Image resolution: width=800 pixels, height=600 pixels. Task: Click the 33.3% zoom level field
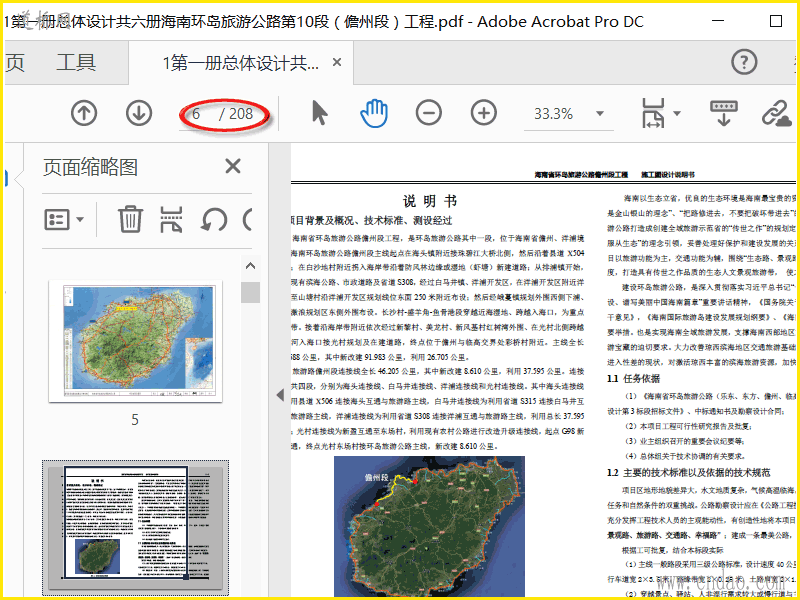pos(554,113)
